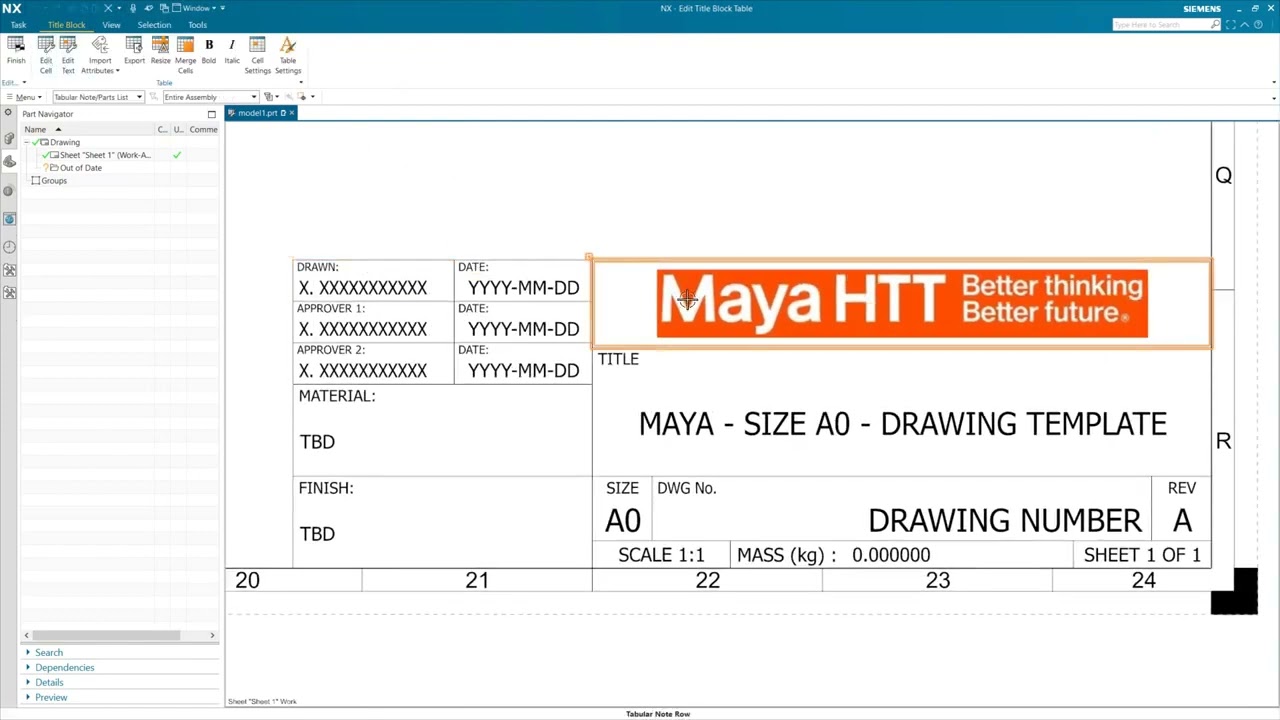Select the DRAWING NUMBER cell

pyautogui.click(x=901, y=510)
